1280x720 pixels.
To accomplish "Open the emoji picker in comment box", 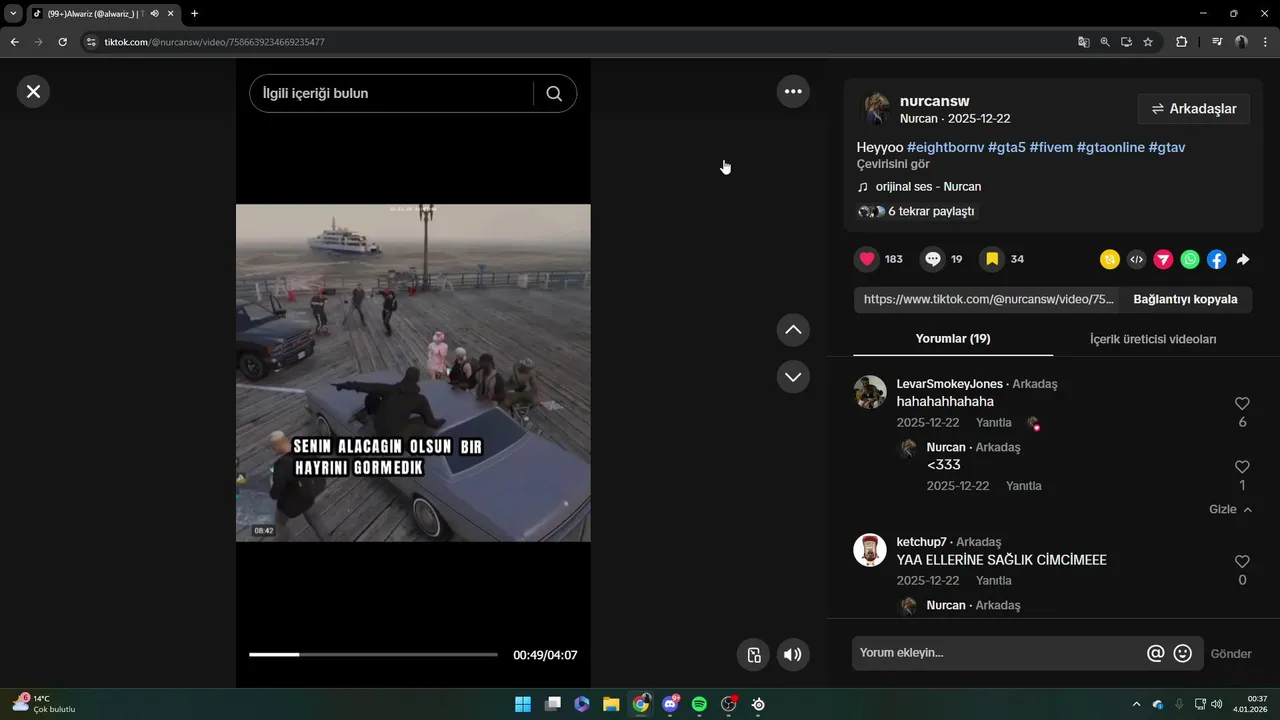I will [x=1183, y=653].
